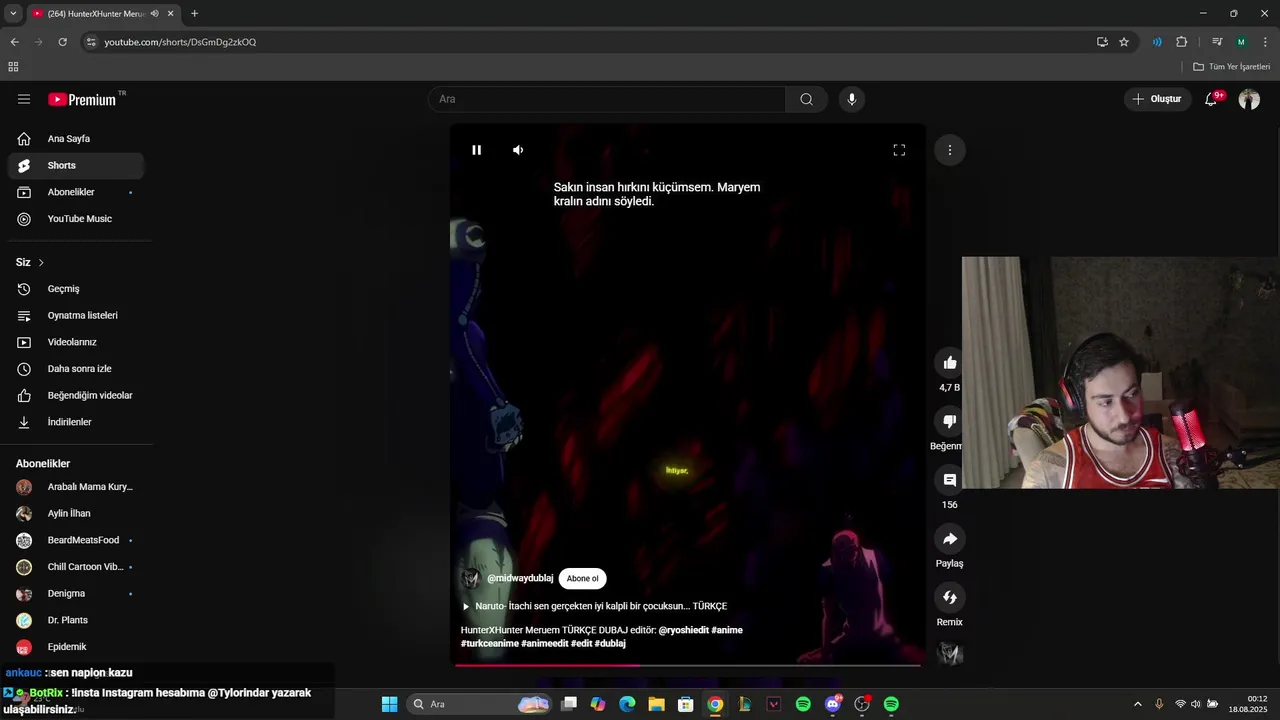Open the Epidemik subscription

pos(76,647)
